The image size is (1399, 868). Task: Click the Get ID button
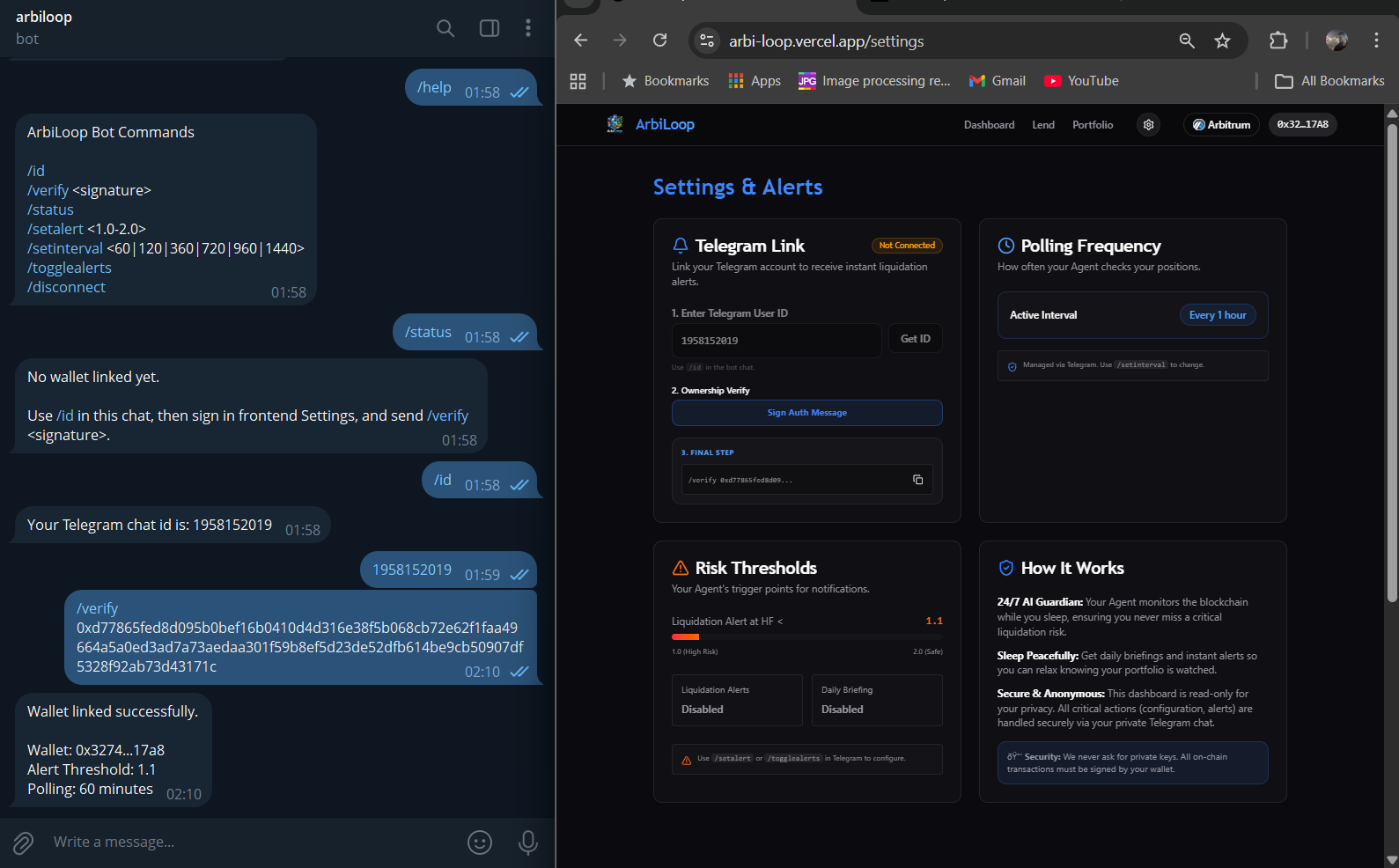pyautogui.click(x=915, y=339)
